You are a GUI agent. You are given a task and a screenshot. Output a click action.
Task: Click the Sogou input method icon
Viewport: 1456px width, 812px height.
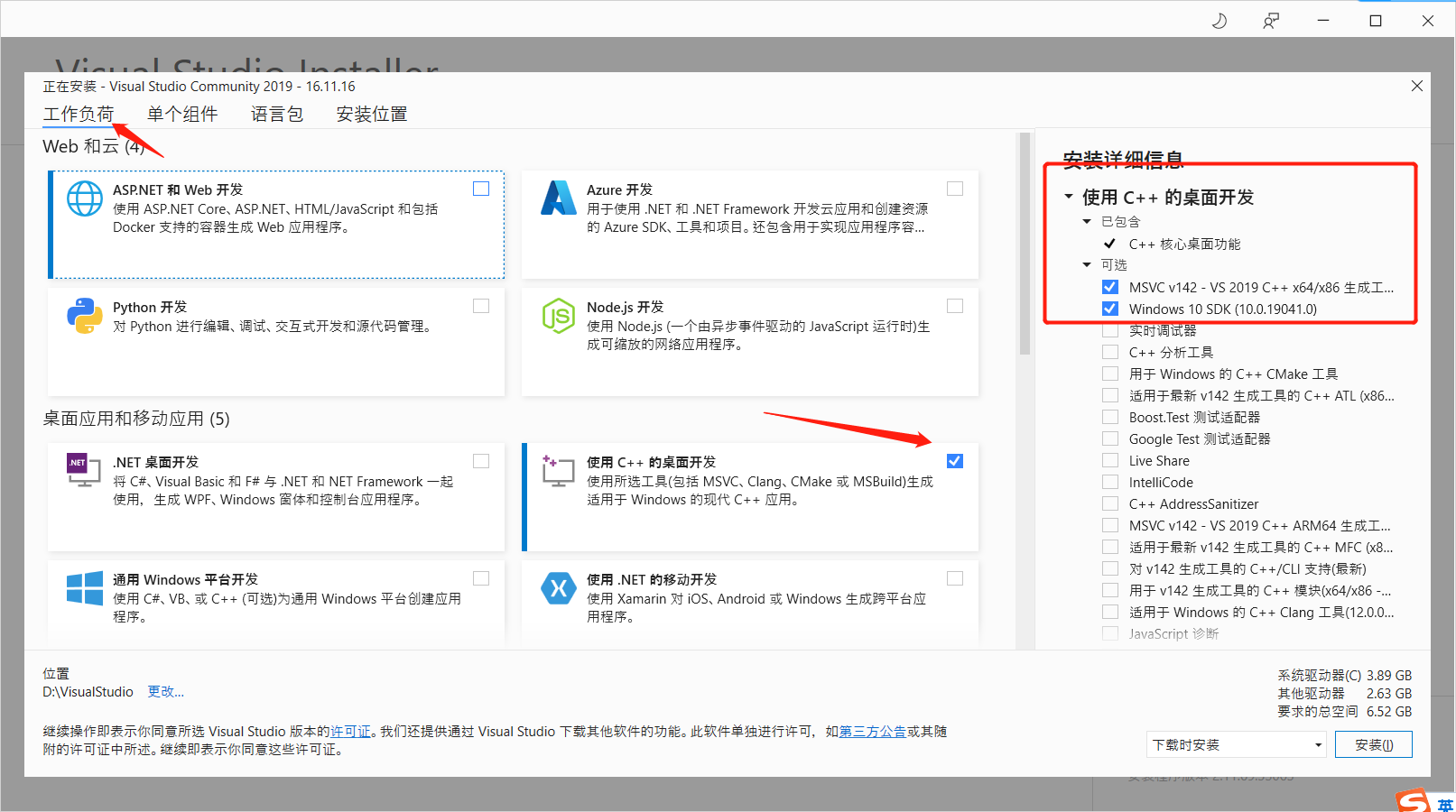pos(1413,801)
